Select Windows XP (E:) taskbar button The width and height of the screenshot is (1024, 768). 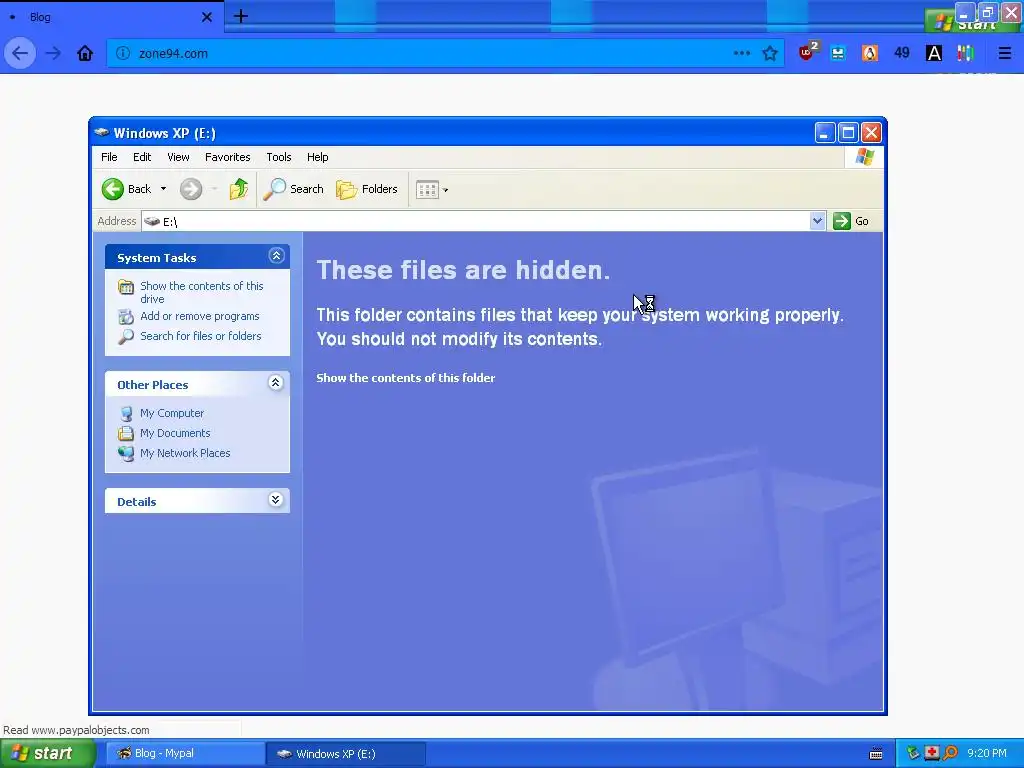[346, 754]
